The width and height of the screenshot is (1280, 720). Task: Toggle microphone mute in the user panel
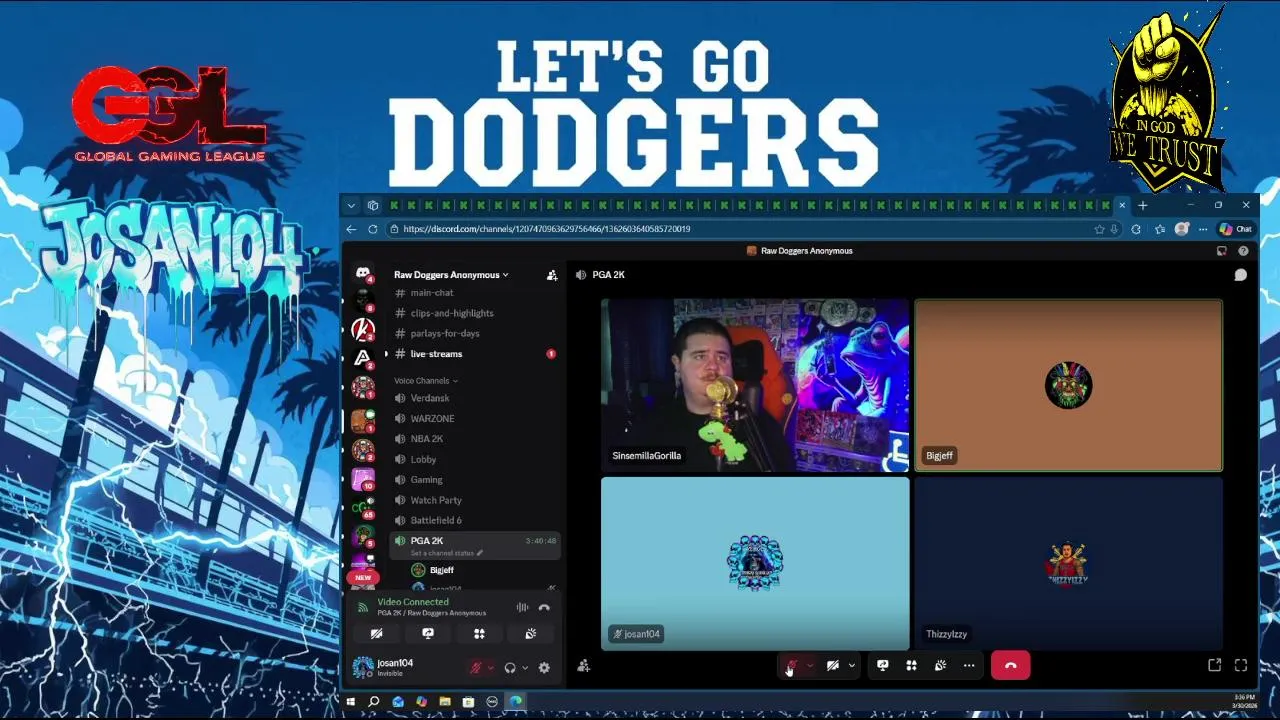[476, 668]
